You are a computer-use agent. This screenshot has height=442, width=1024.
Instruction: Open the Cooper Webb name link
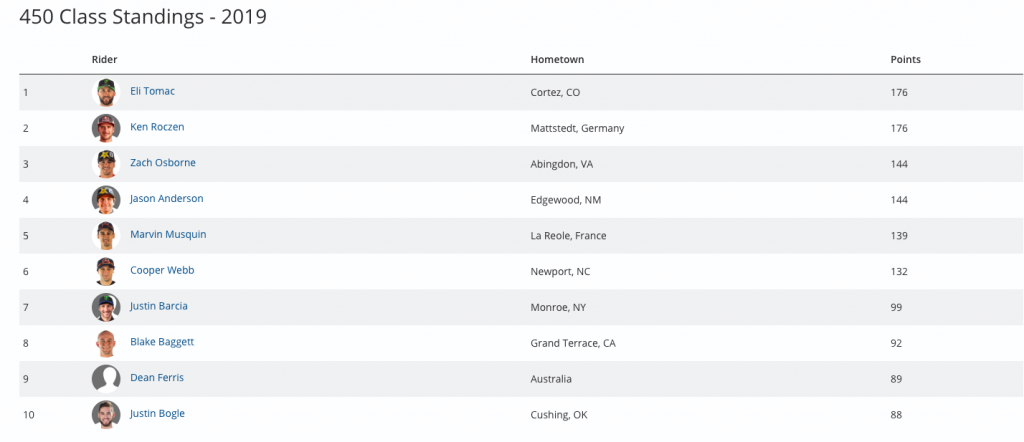(162, 270)
